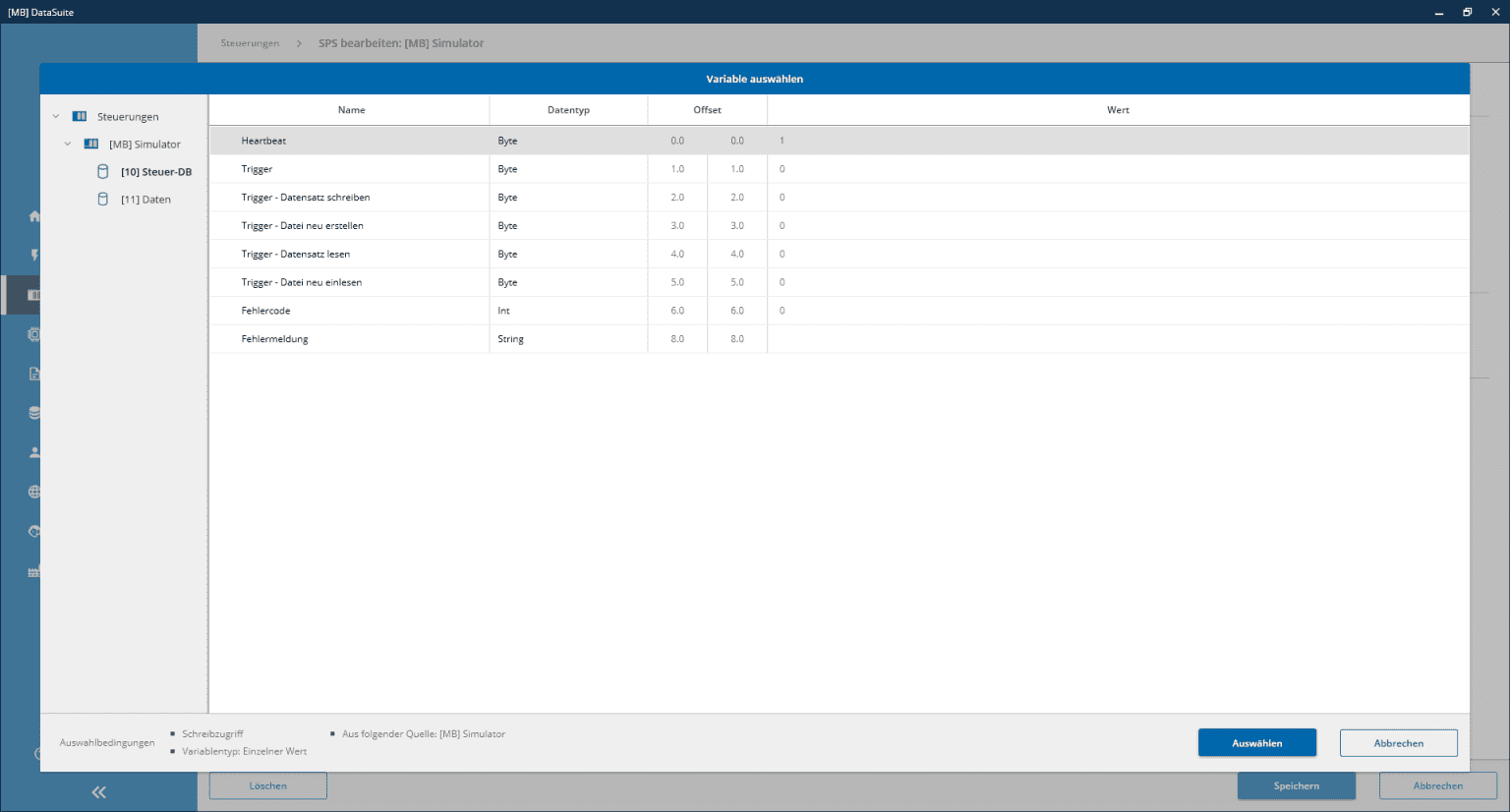Image resolution: width=1510 pixels, height=812 pixels.
Task: Collapse the Steuerungen tree node chevron
Action: (56, 116)
